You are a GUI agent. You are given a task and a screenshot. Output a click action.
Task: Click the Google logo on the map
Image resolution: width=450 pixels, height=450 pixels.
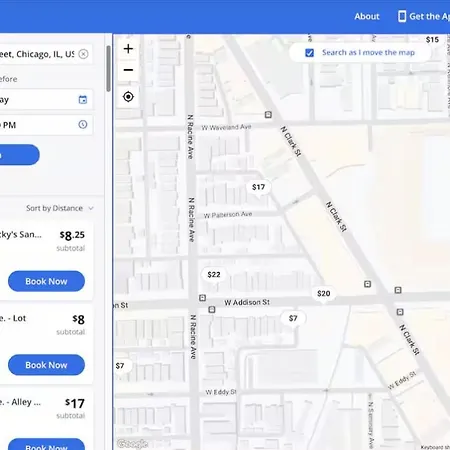click(132, 444)
